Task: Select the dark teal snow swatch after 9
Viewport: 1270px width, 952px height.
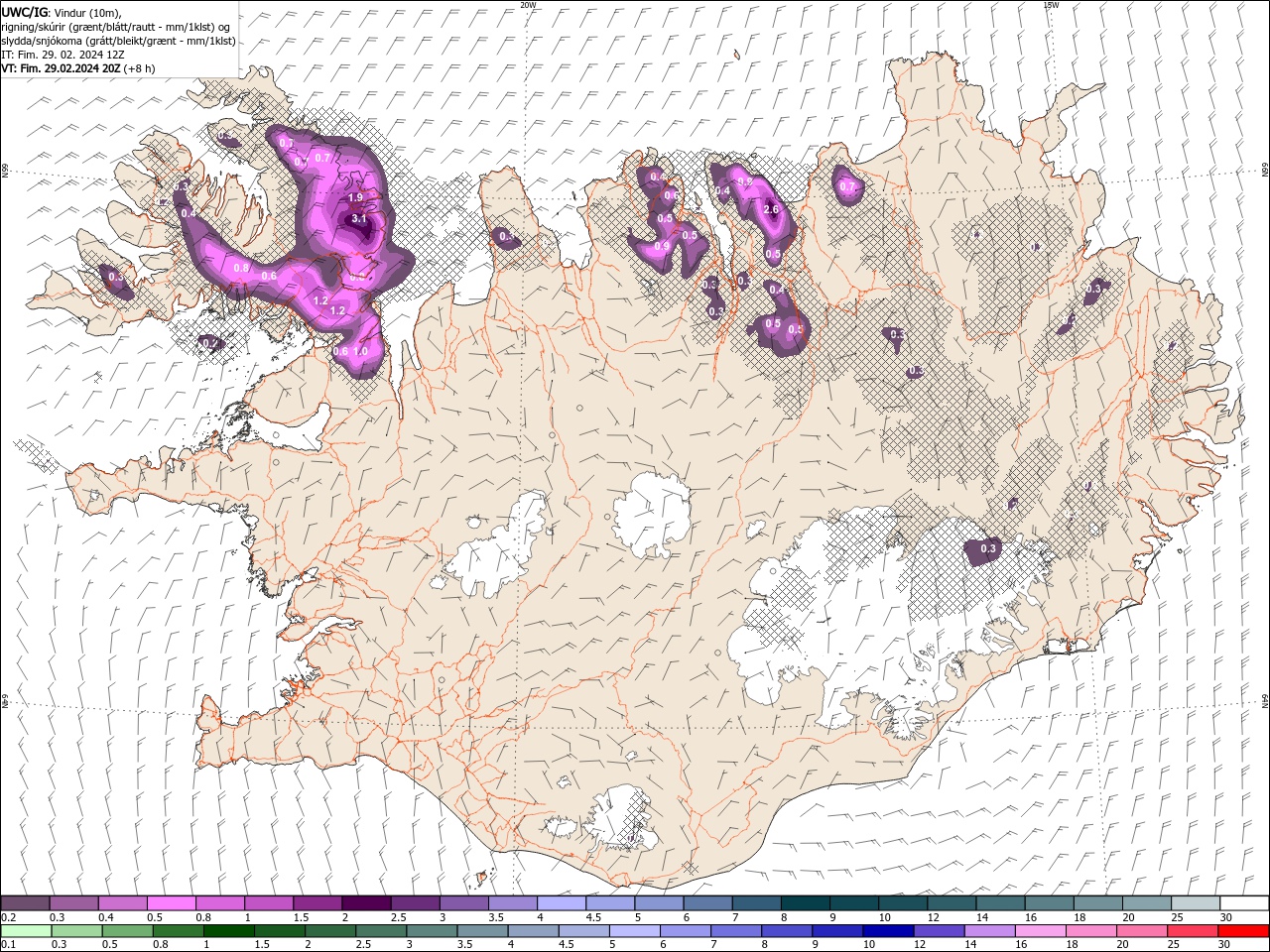Action: pyautogui.click(x=855, y=903)
